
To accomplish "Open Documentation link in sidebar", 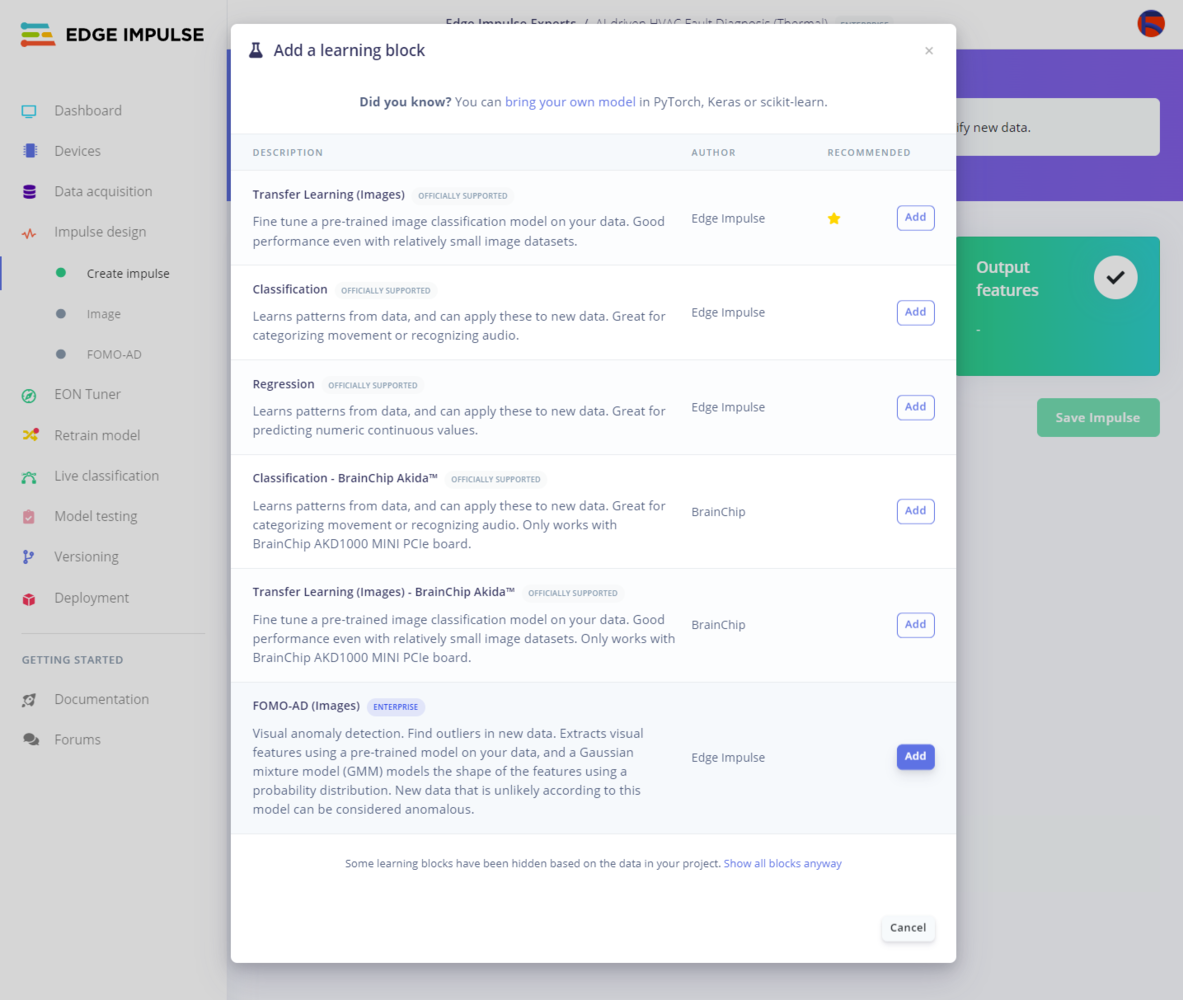I will click(x=101, y=700).
